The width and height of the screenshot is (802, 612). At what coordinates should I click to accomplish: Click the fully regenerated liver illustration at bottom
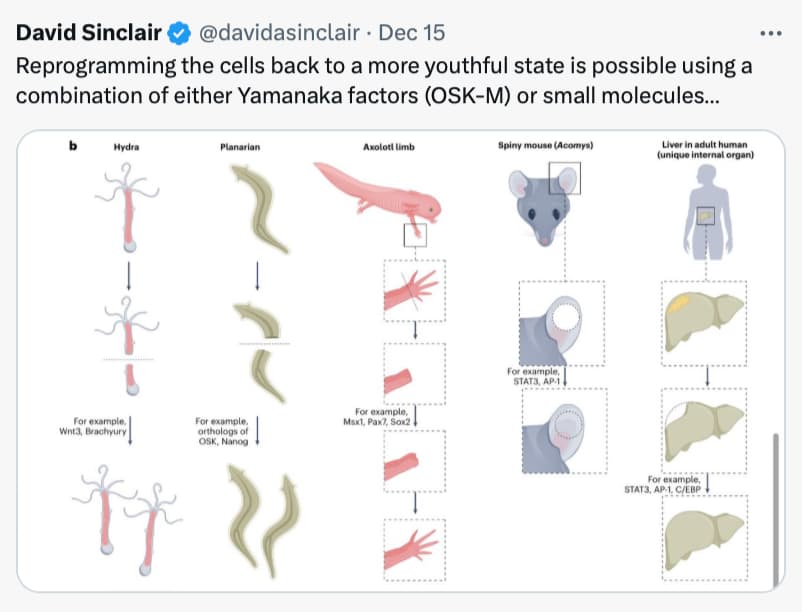(x=704, y=539)
